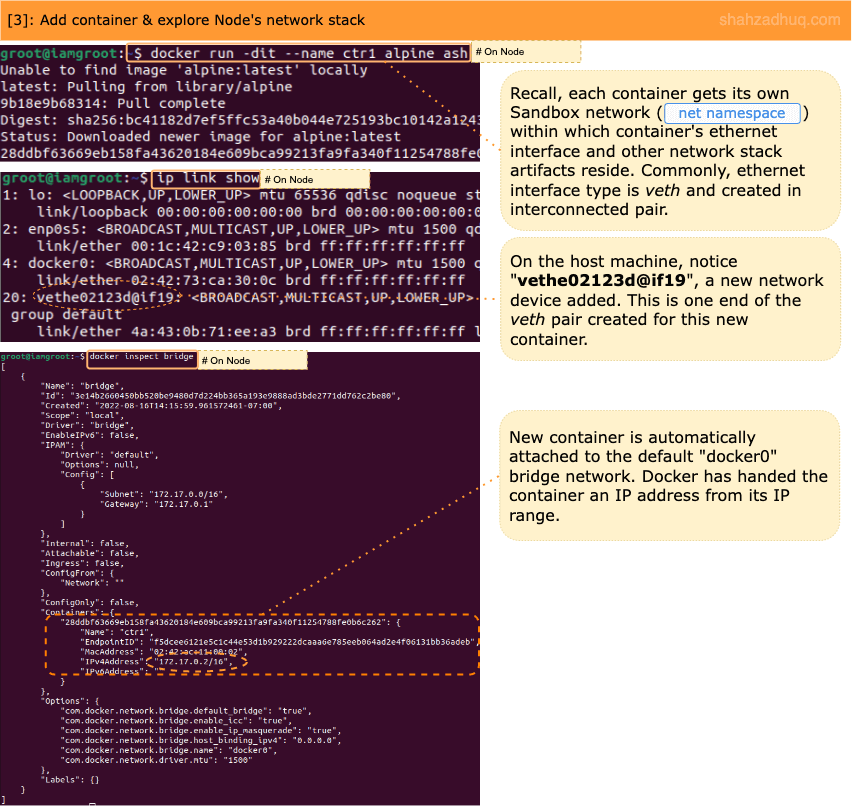Select MAC line "link/ether 02:42:73:ca:30:0c"
The image size is (852, 807).
tap(251, 280)
